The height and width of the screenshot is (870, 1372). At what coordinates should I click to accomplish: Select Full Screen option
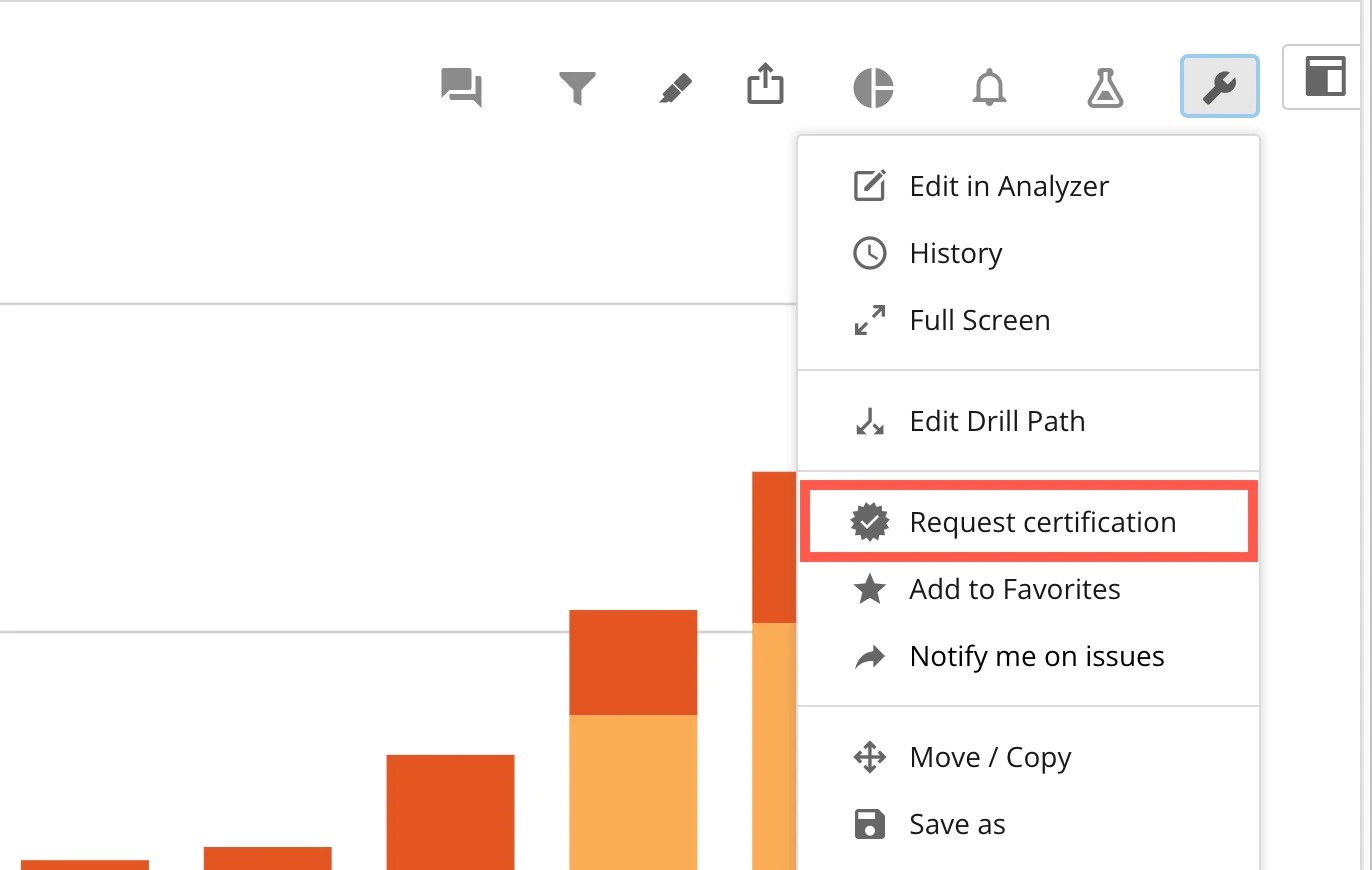tap(1028, 320)
